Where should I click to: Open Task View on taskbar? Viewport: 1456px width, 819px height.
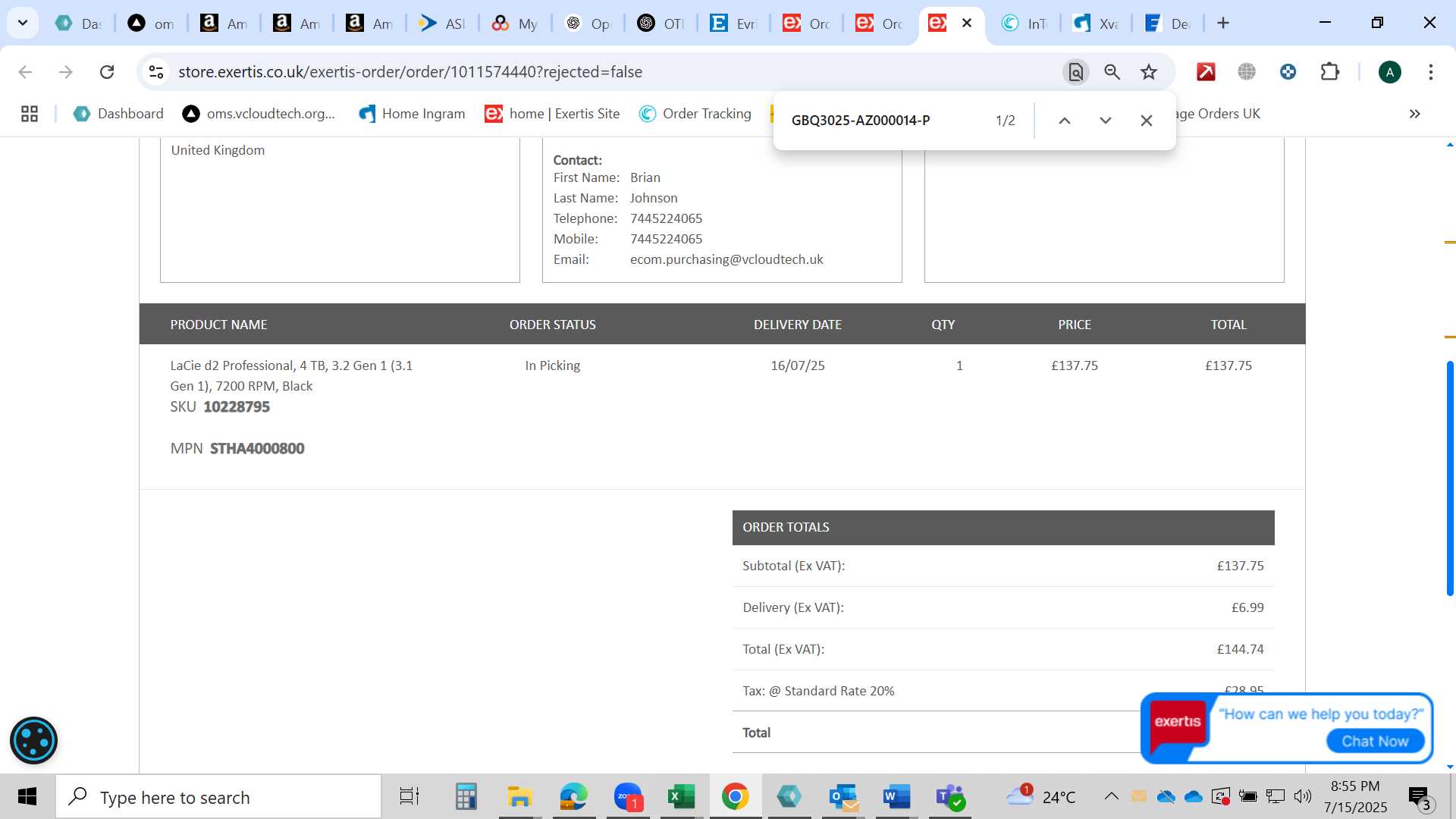[409, 797]
